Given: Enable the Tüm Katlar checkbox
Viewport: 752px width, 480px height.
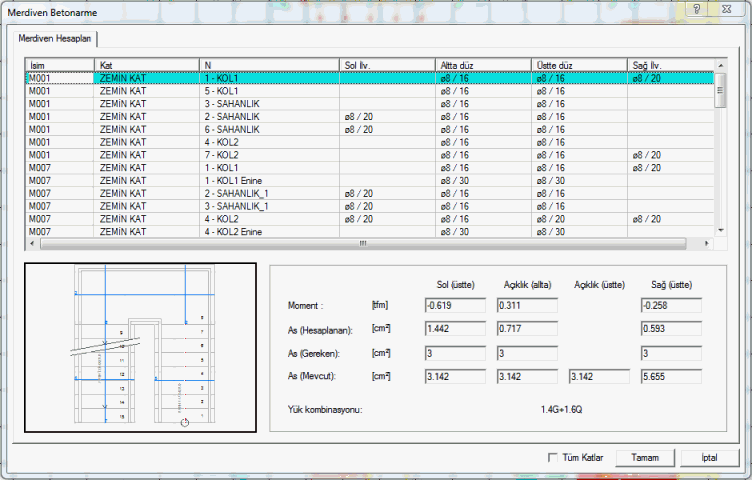Looking at the screenshot, I should coord(552,457).
